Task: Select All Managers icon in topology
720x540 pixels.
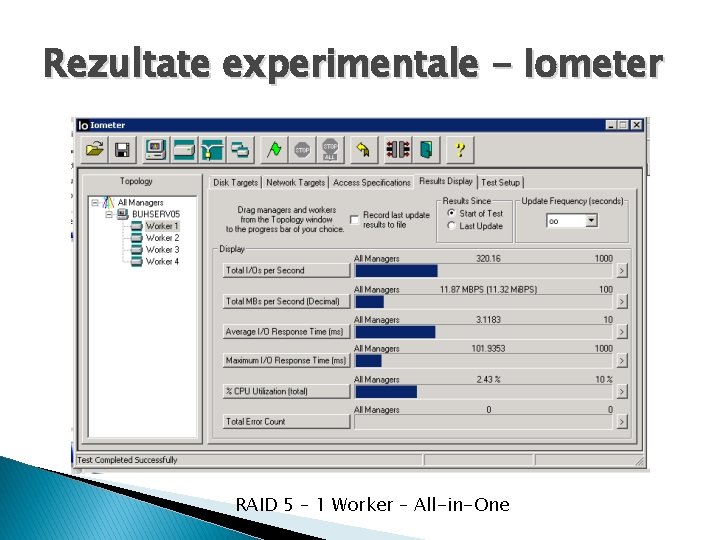Action: (108, 202)
